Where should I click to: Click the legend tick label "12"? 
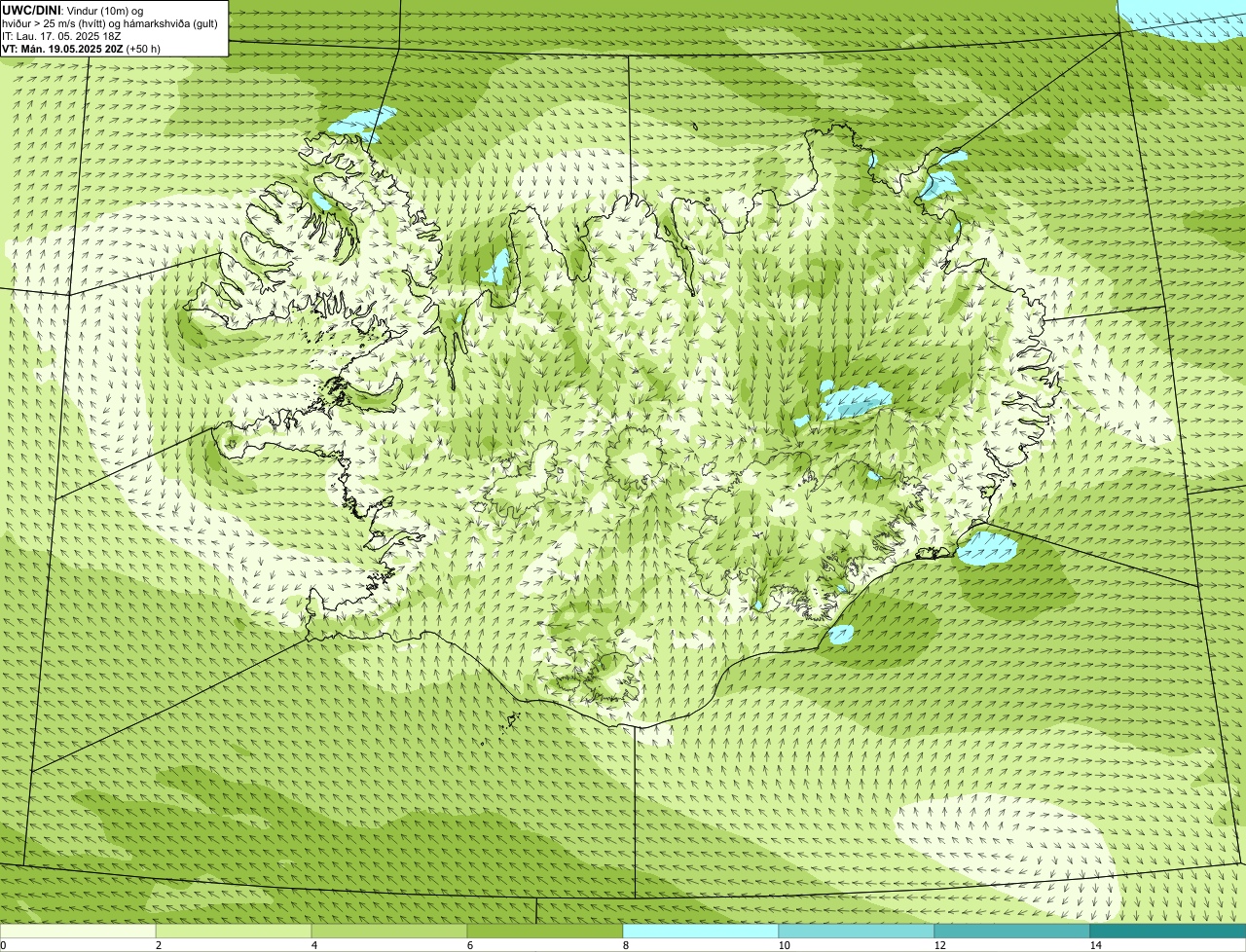(x=939, y=945)
